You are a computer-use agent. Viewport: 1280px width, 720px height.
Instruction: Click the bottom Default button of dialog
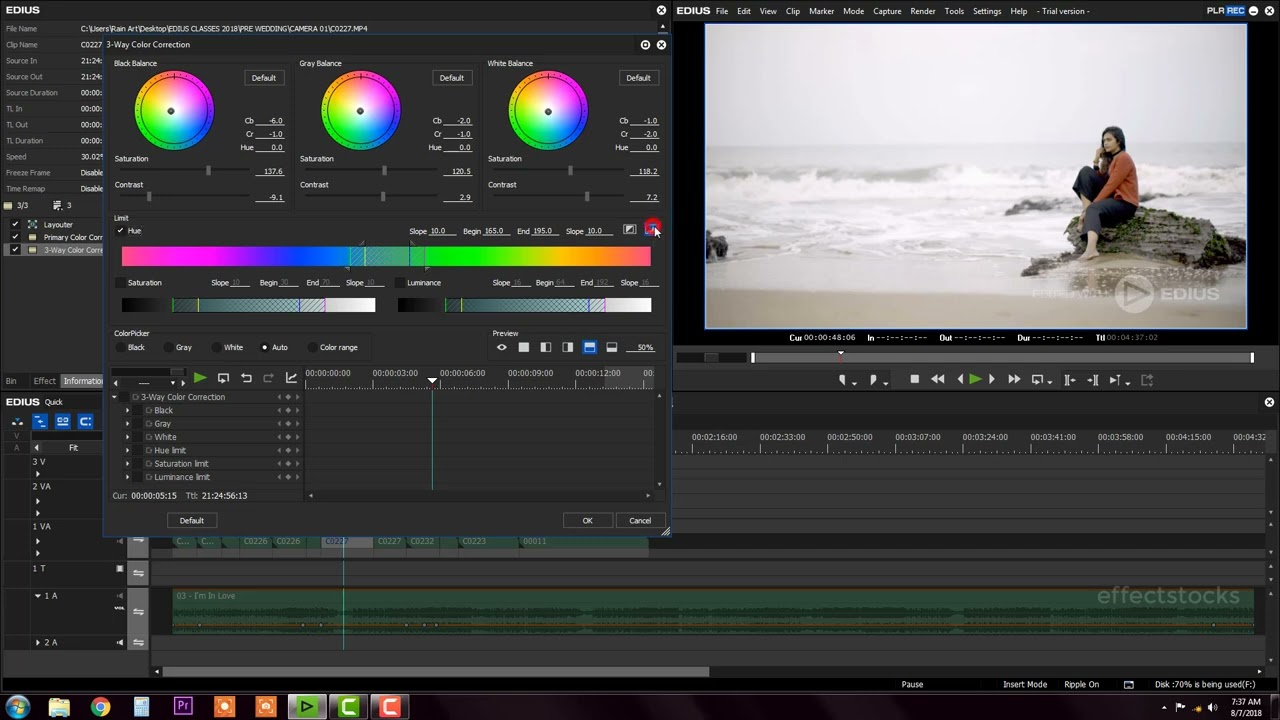coord(192,520)
